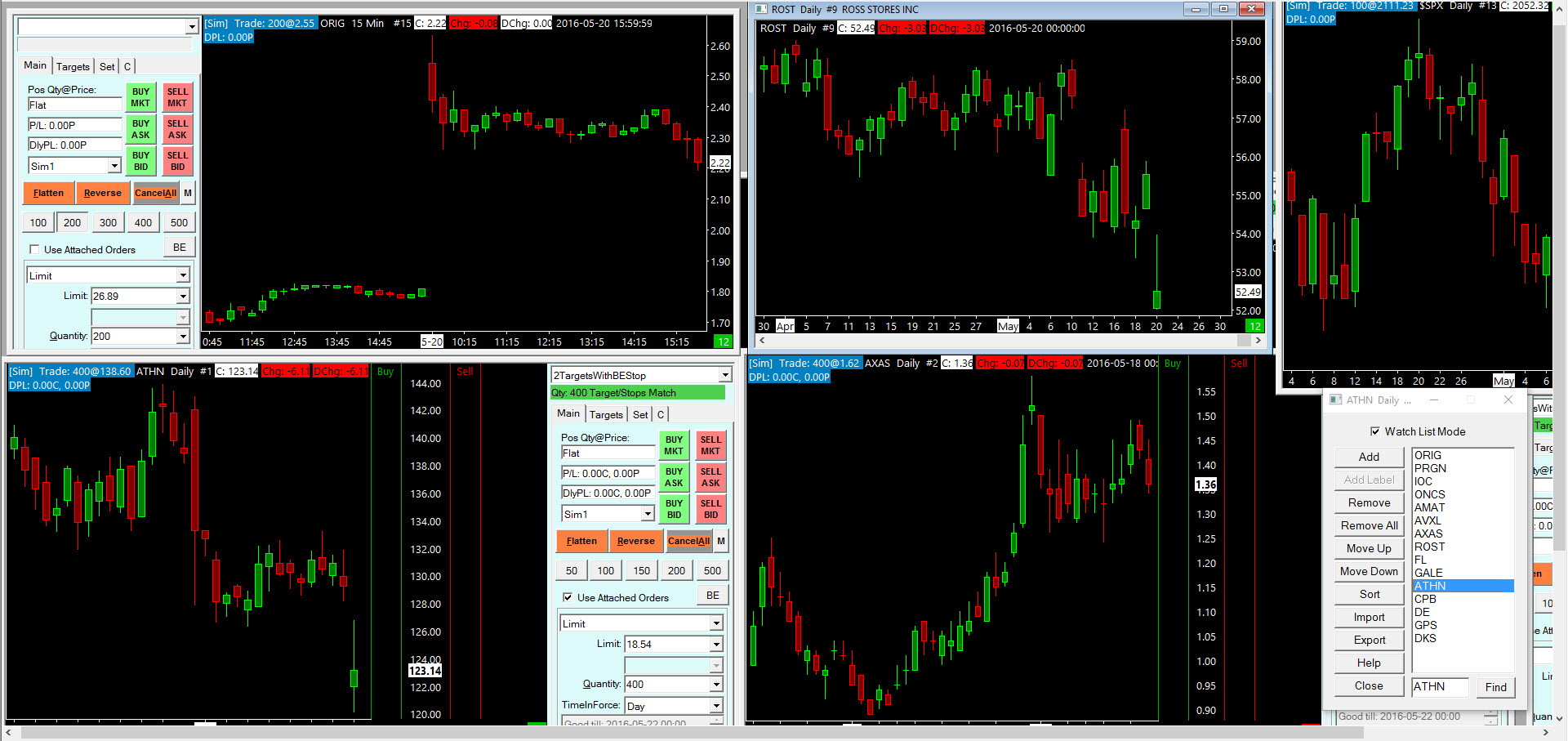Screen dimensions: 1568x741
Task: Set quantity with the 150 button
Action: pos(642,570)
